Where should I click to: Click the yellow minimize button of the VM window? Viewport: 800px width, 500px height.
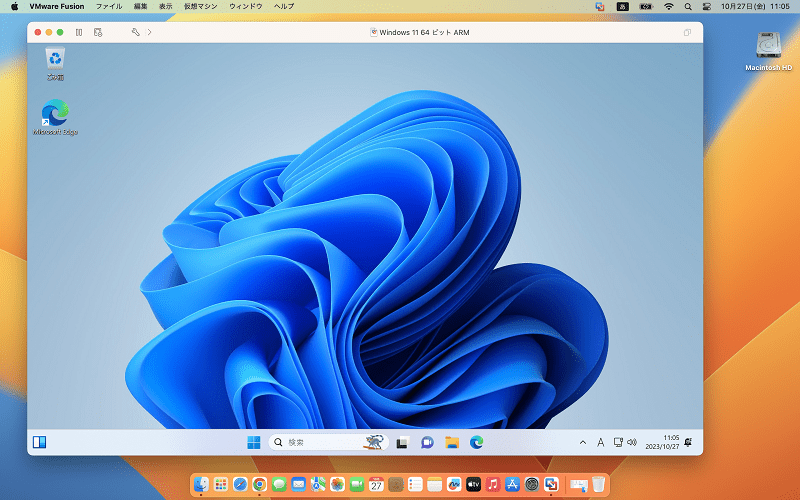click(x=48, y=32)
